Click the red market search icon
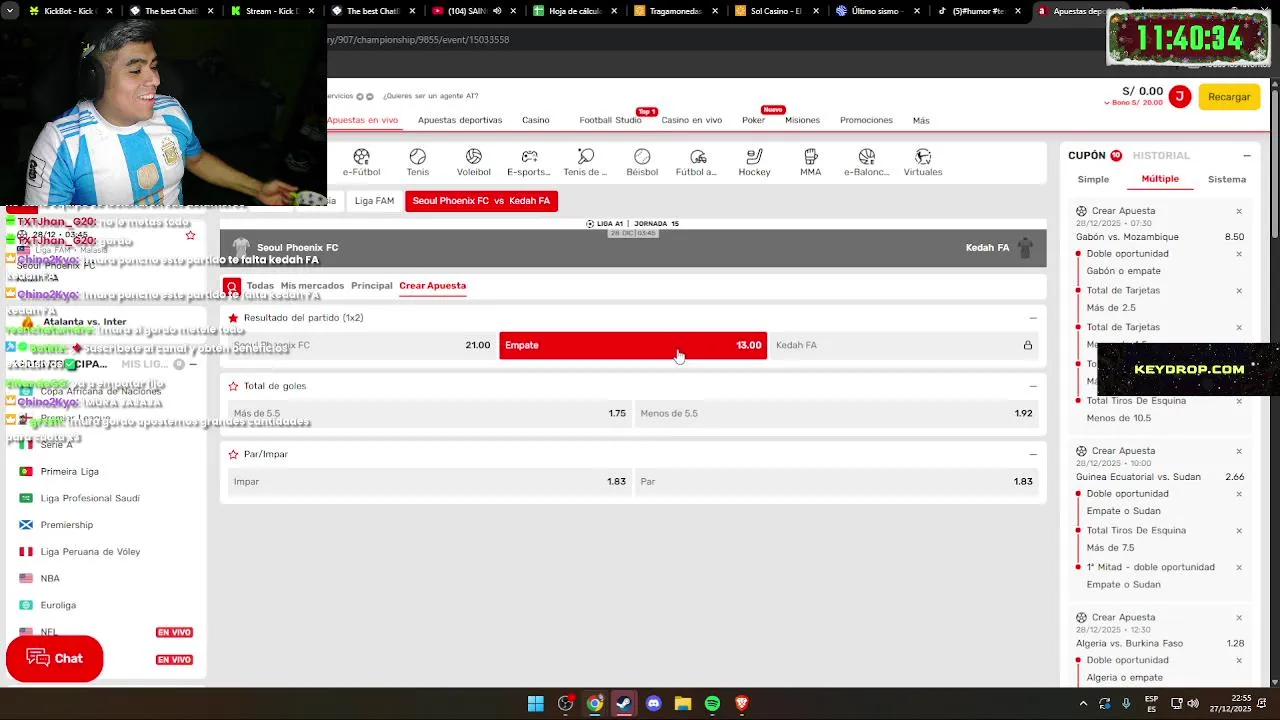 232,286
